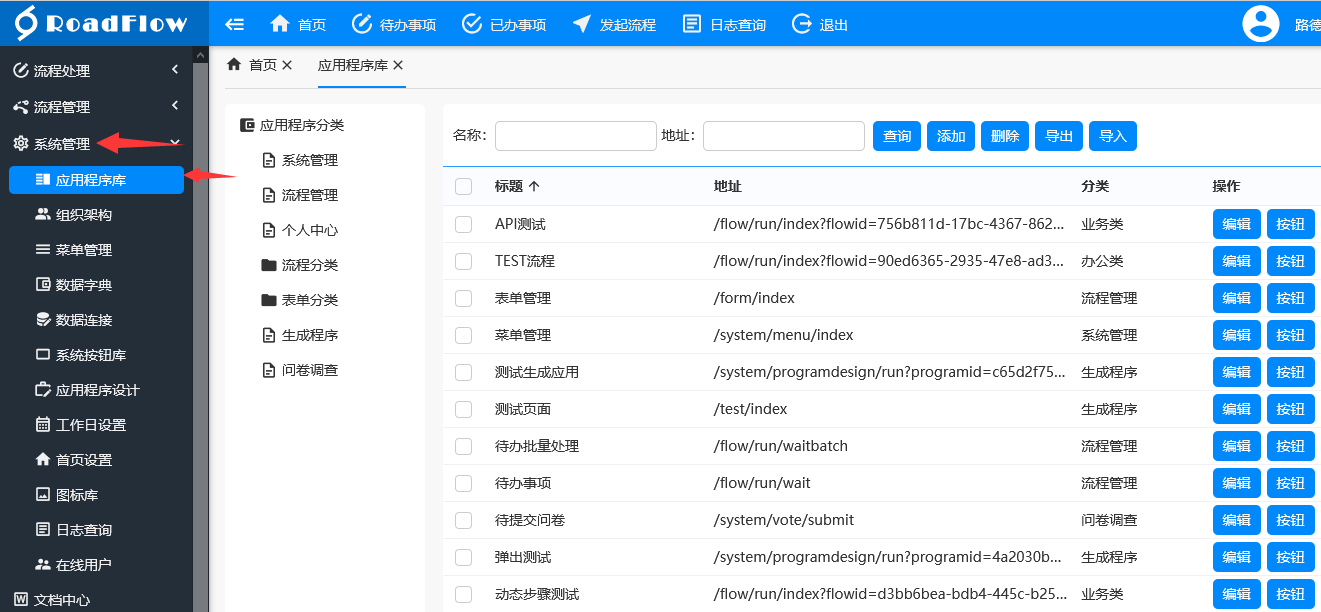The height and width of the screenshot is (612, 1321).
Task: Click 按钮 for 弹出测试 row
Action: tap(1291, 557)
